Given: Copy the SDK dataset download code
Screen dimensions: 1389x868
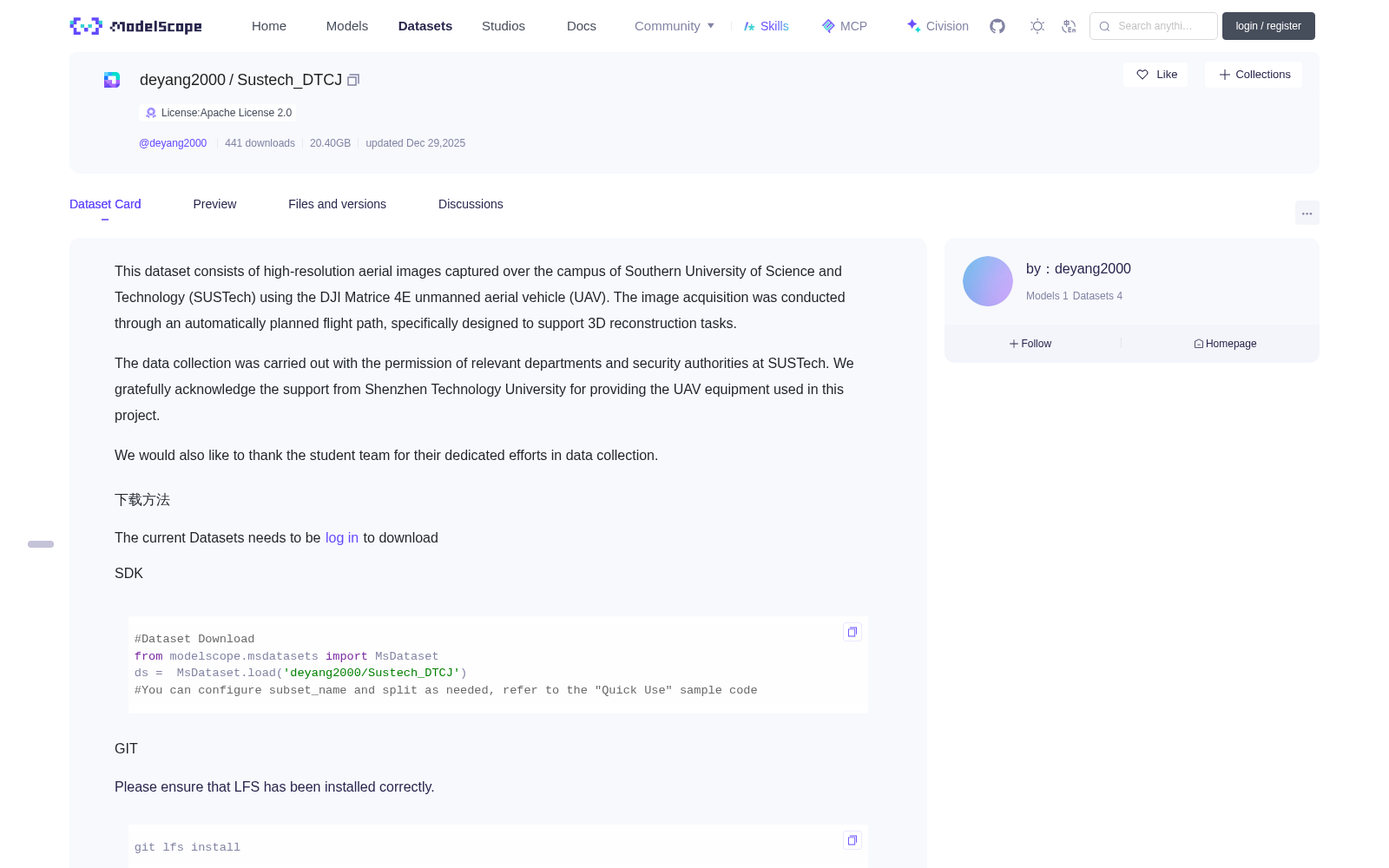Looking at the screenshot, I should [x=852, y=632].
